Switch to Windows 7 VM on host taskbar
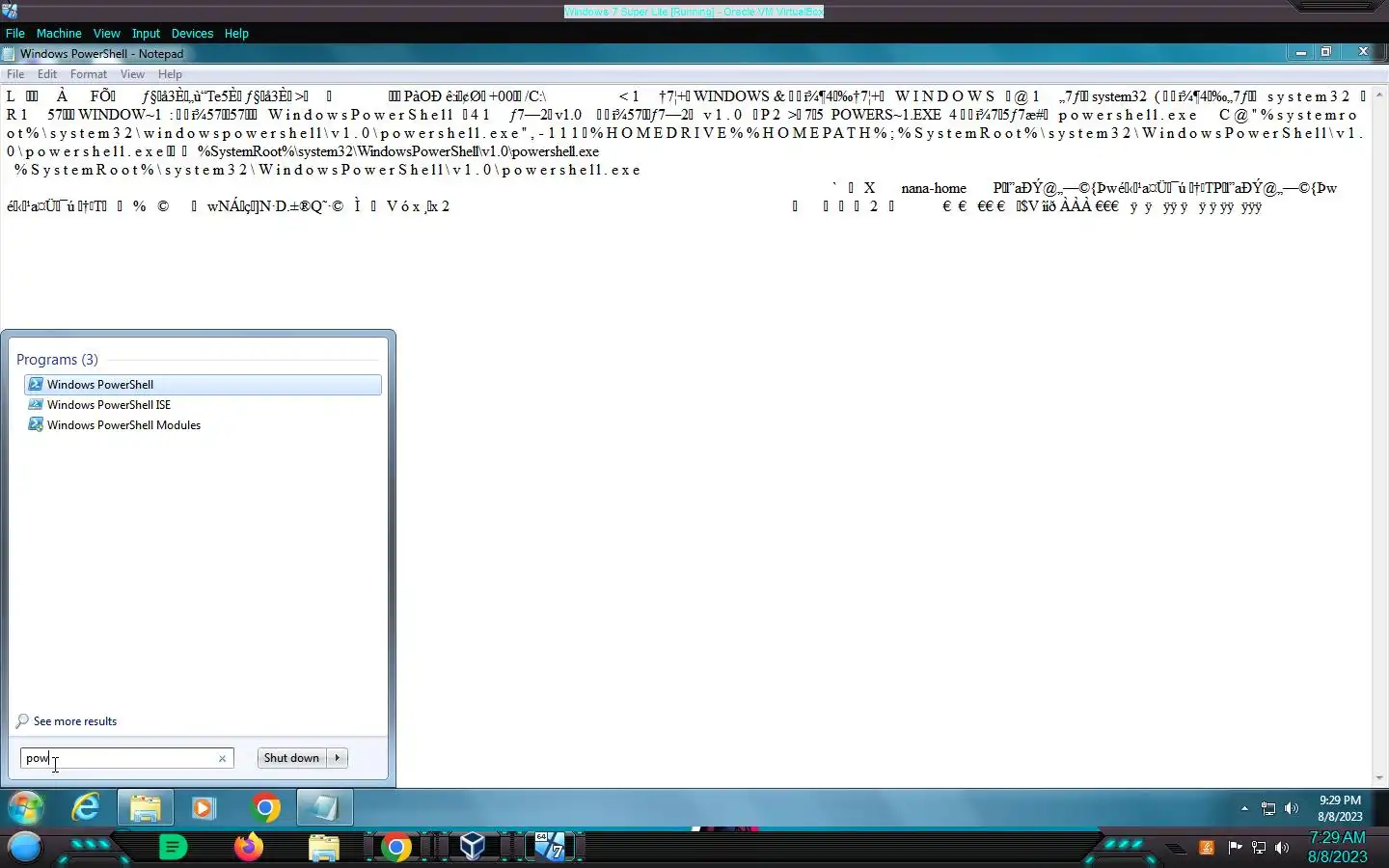This screenshot has height=868, width=1389. (x=550, y=848)
